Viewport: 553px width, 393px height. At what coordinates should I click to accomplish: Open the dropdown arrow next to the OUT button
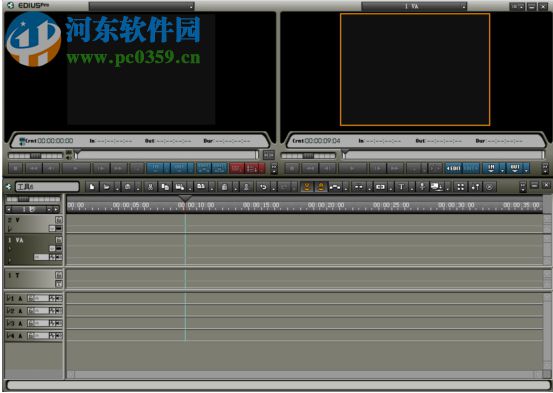click(526, 169)
